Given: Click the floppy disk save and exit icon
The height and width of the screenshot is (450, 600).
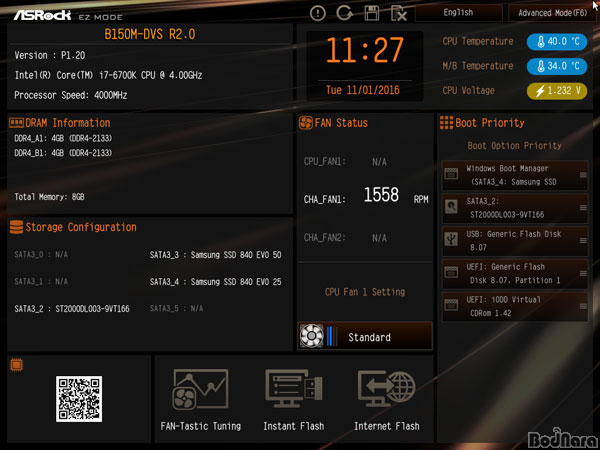Looking at the screenshot, I should click(371, 13).
